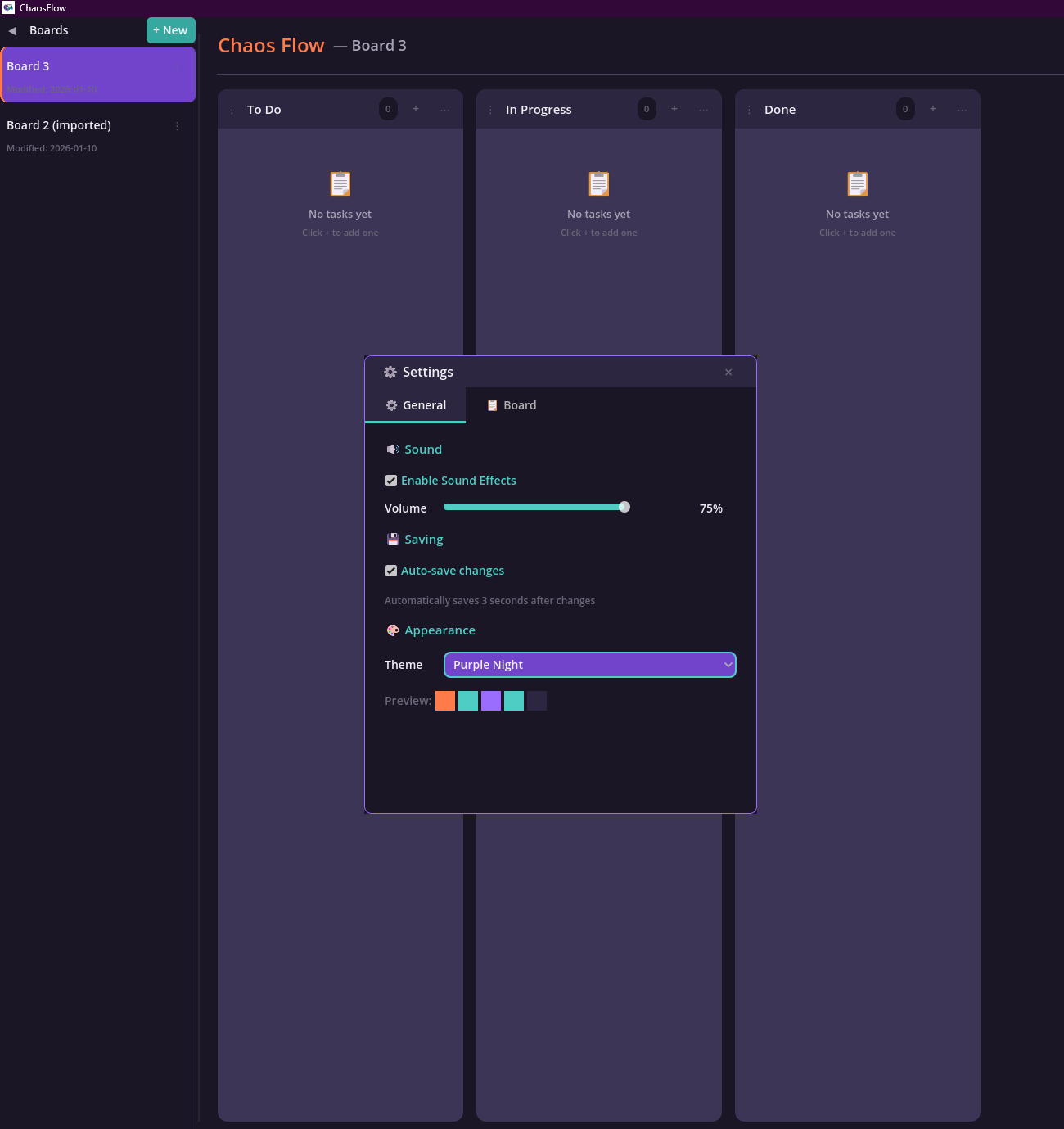Screen dimensions: 1064x1129
Task: Switch to the Board tab in Settings
Action: tap(511, 404)
